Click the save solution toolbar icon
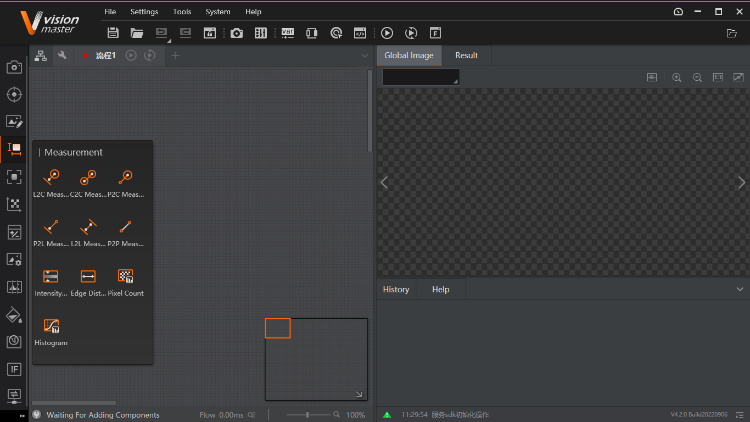This screenshot has width=750, height=422. [113, 33]
